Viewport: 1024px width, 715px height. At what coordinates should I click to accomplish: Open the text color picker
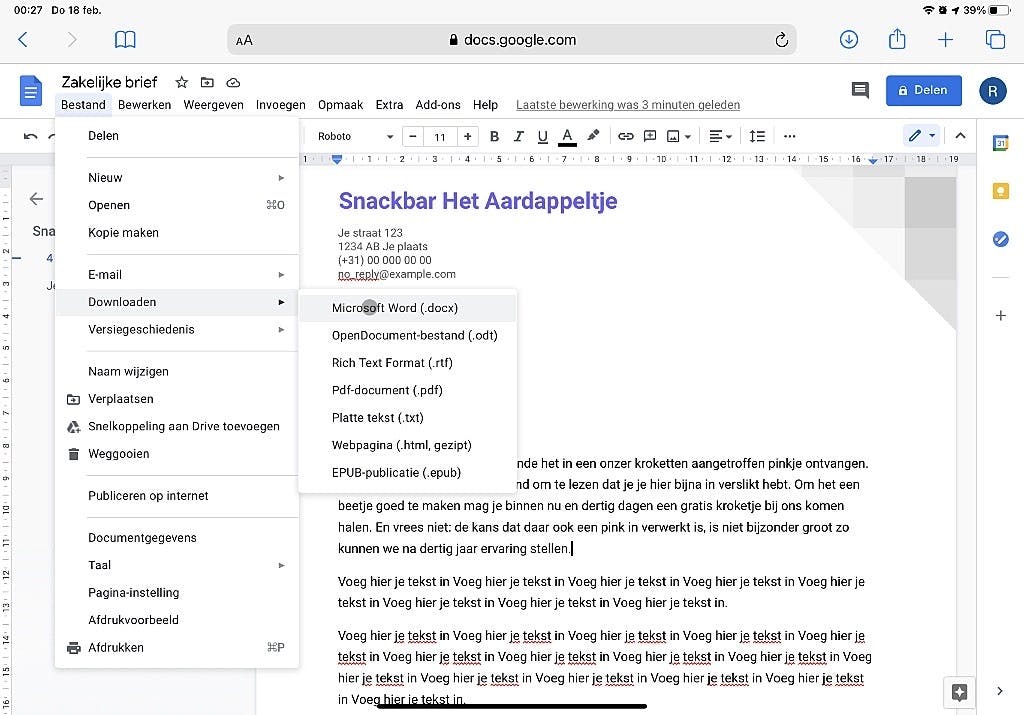567,136
